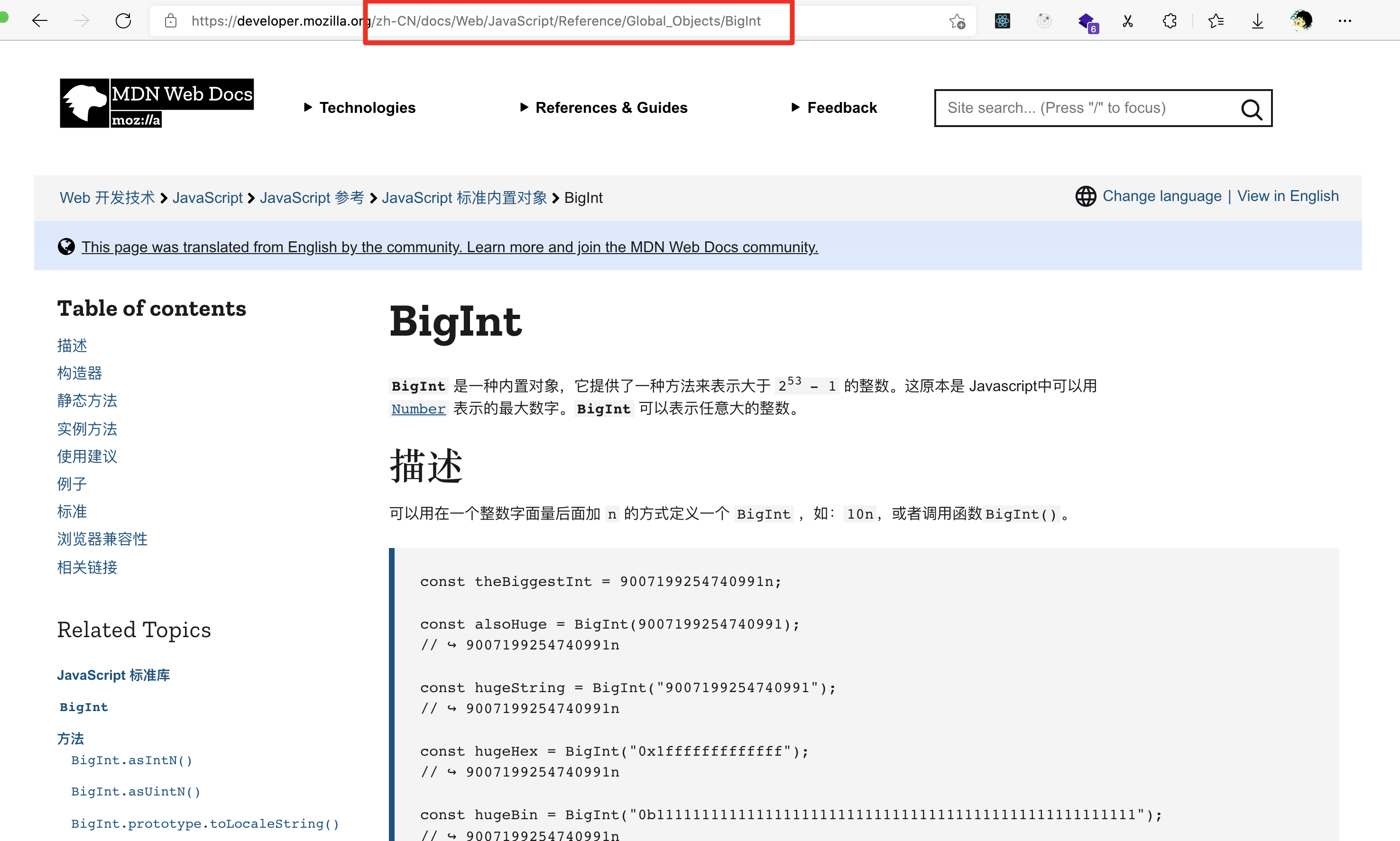Open BigInt.asIntN() in Related Topics
Viewport: 1400px width, 841px height.
[x=131, y=760]
